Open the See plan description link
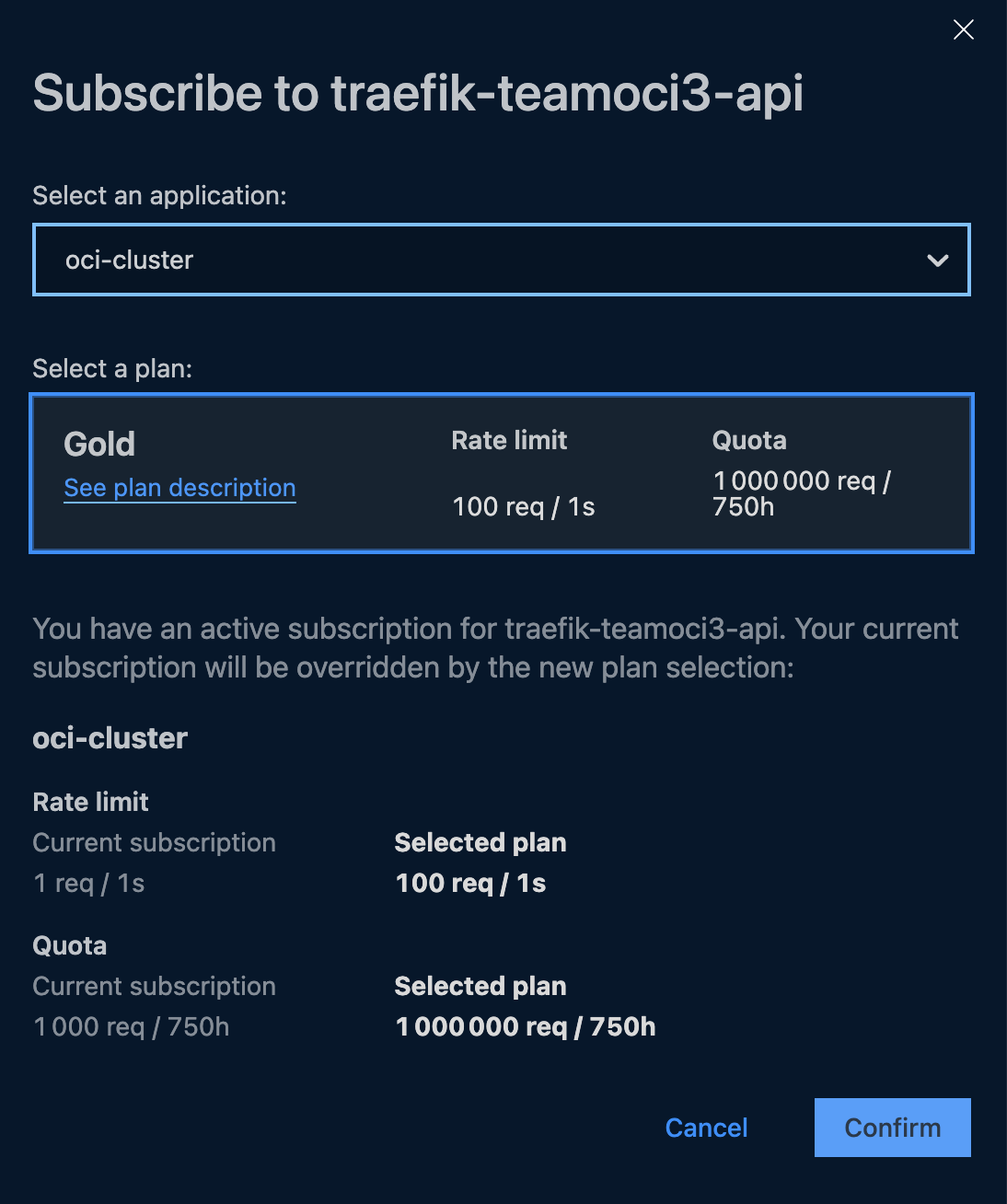The height and width of the screenshot is (1204, 1007). 179,488
